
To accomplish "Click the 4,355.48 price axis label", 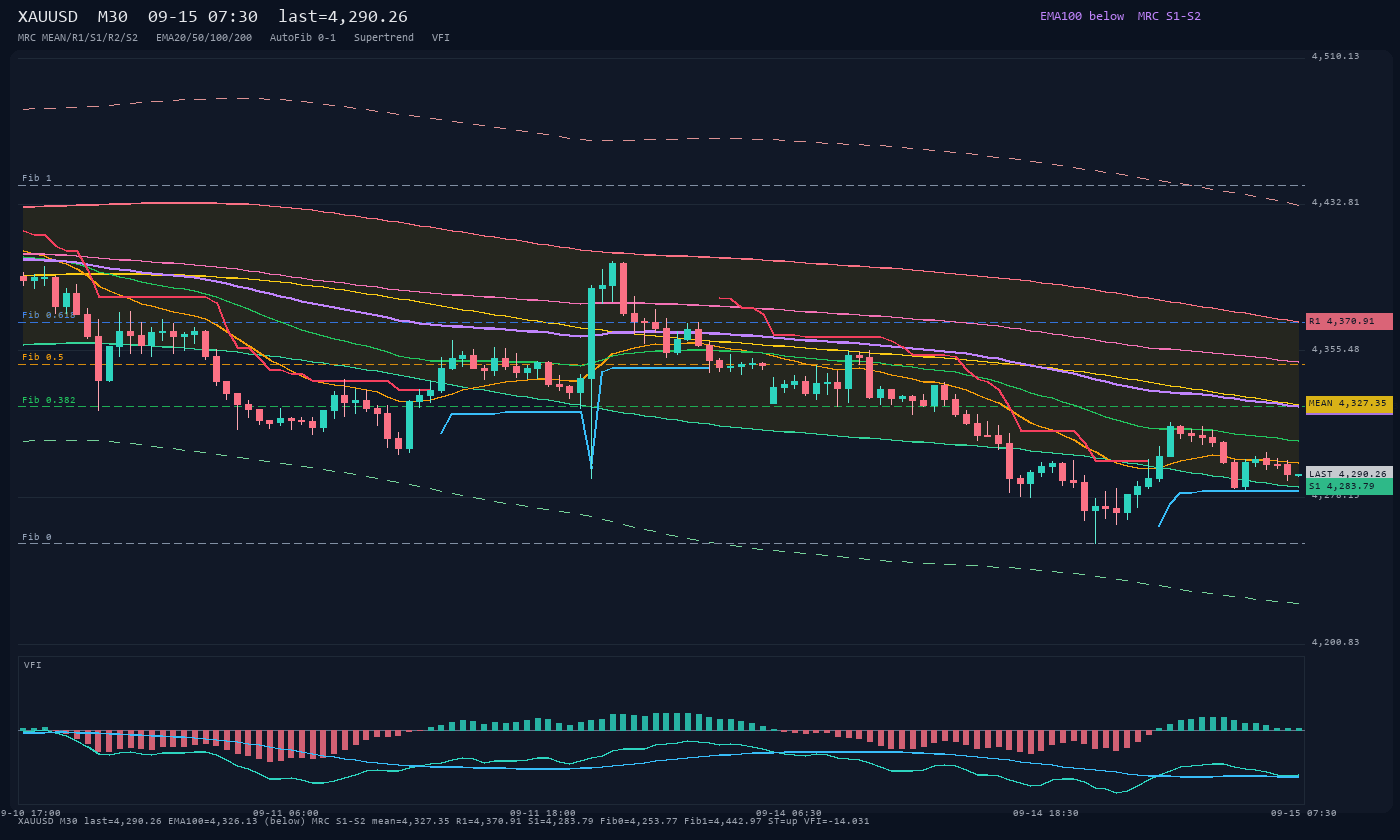I will click(x=1336, y=349).
